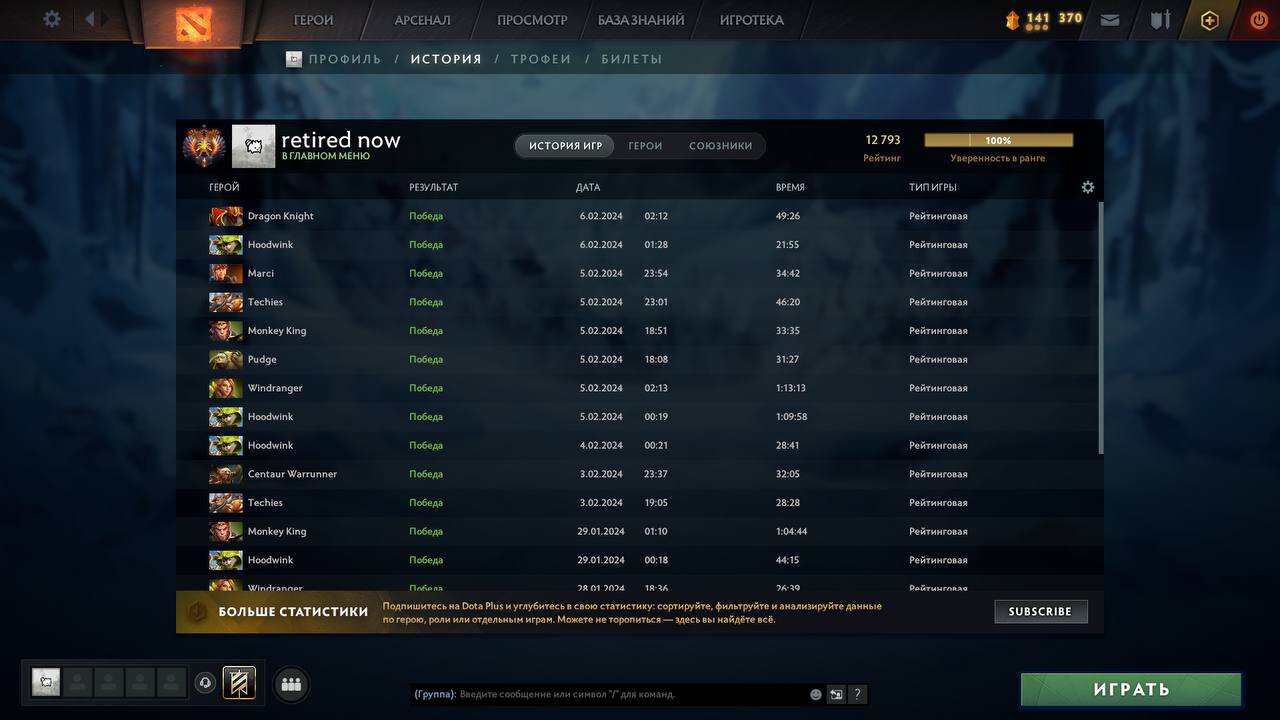This screenshot has width=1280, height=720.
Task: Open the striped banner icon in party bar
Action: click(239, 683)
